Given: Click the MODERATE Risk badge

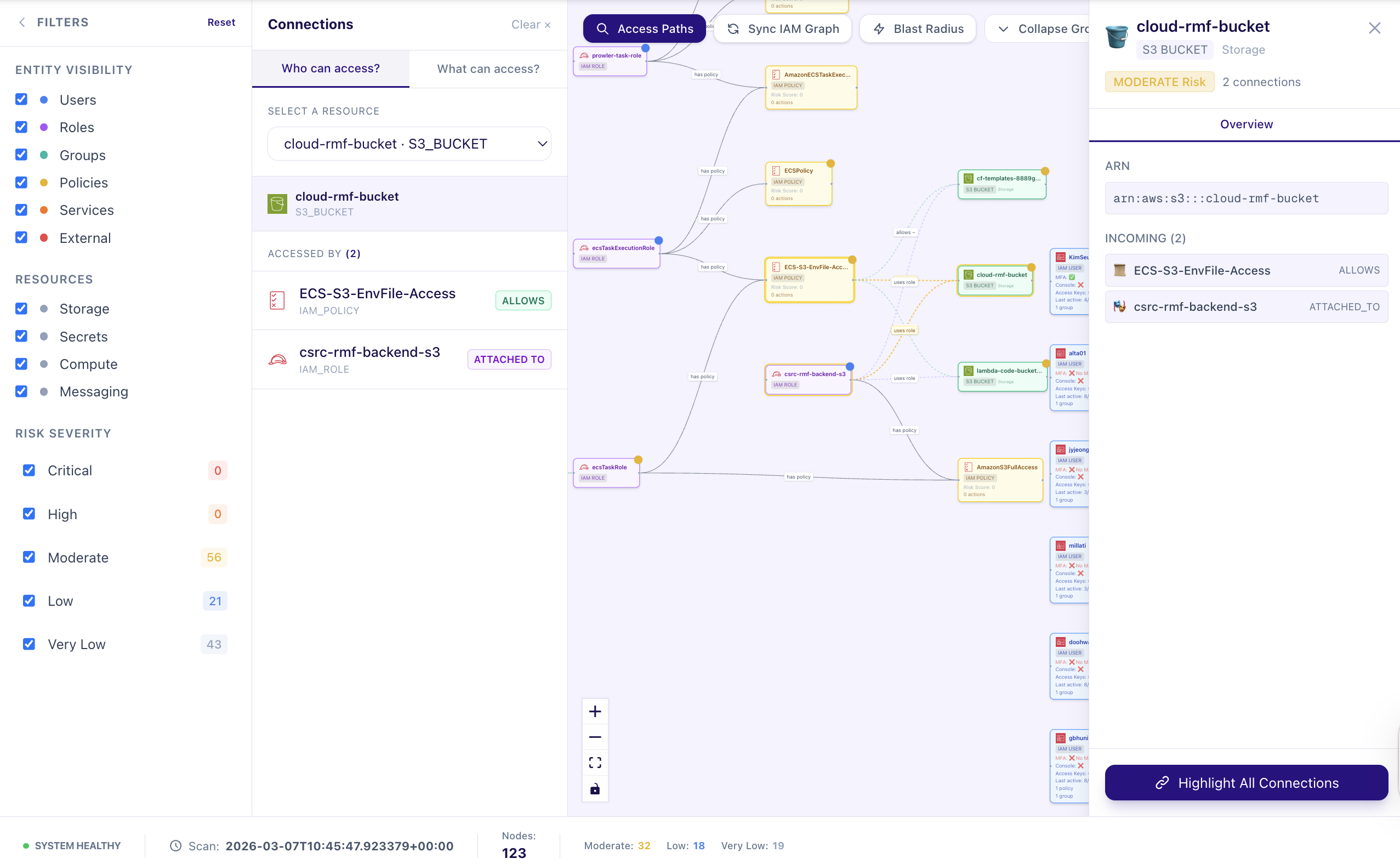Looking at the screenshot, I should click(1159, 82).
